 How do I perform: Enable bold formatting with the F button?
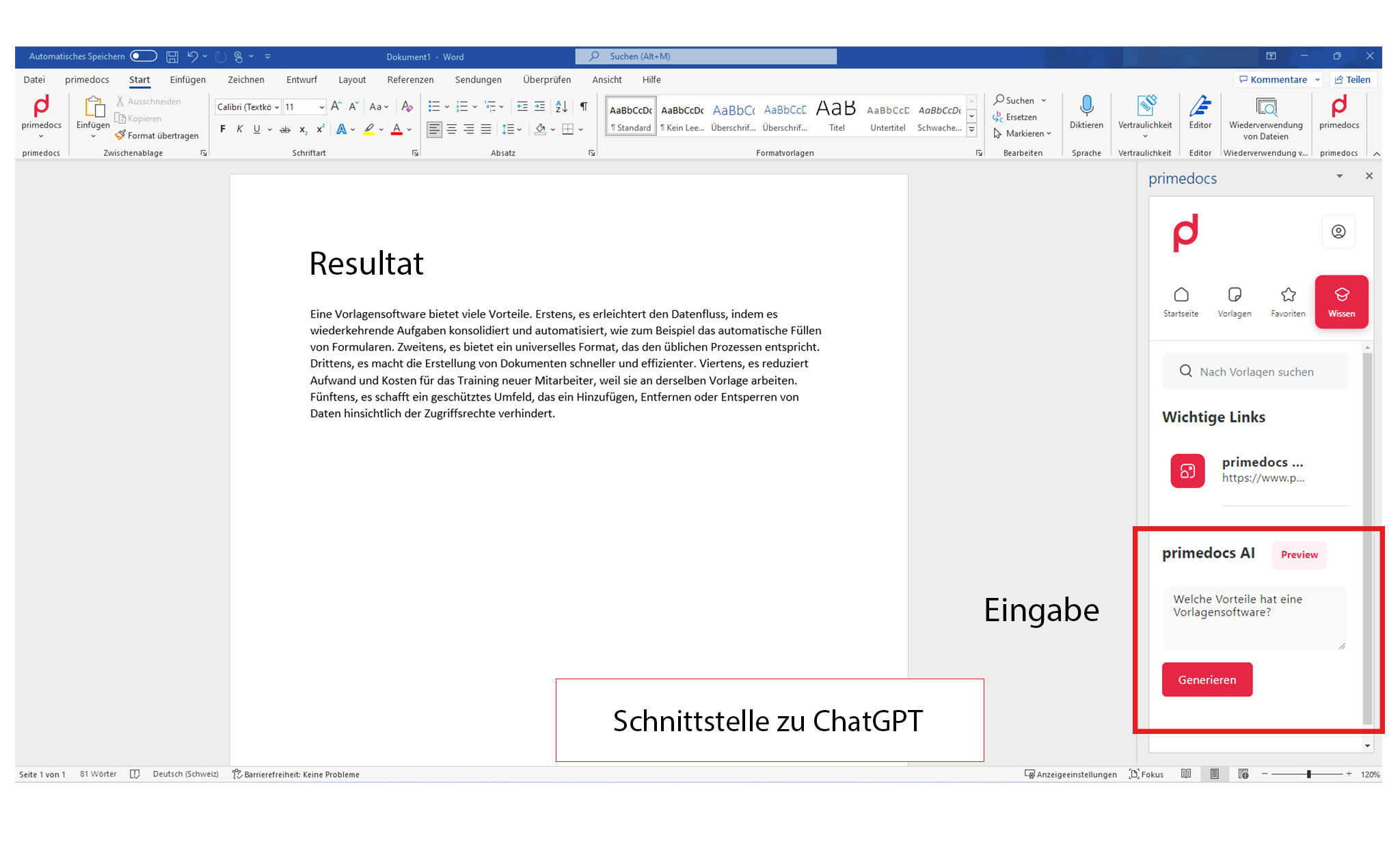pyautogui.click(x=221, y=129)
